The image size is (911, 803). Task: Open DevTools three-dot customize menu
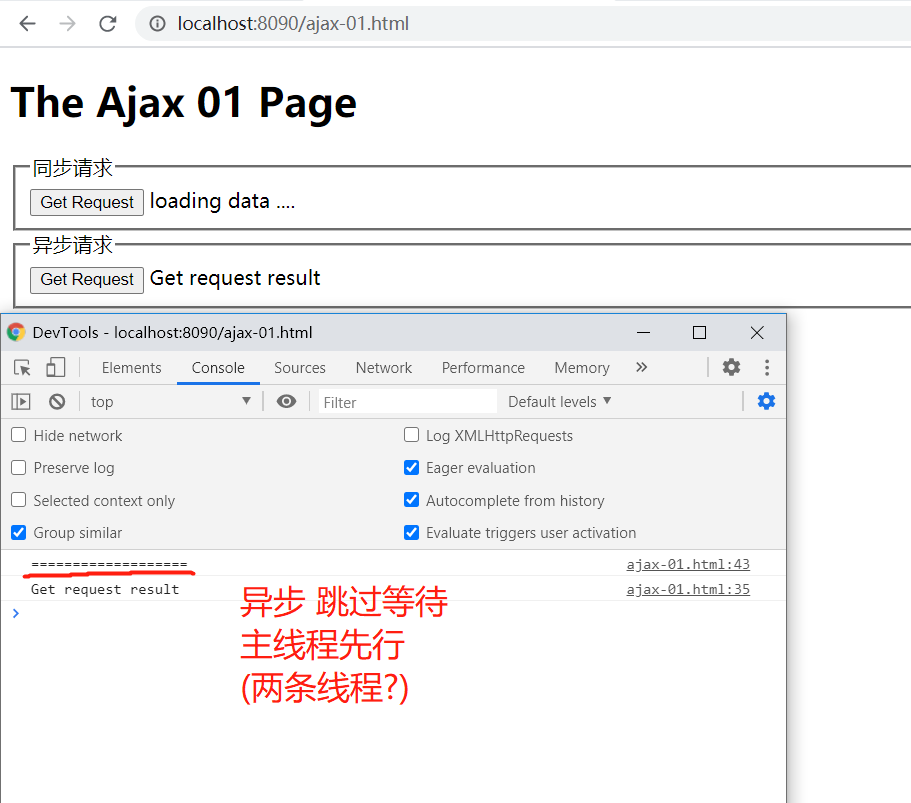click(x=767, y=367)
